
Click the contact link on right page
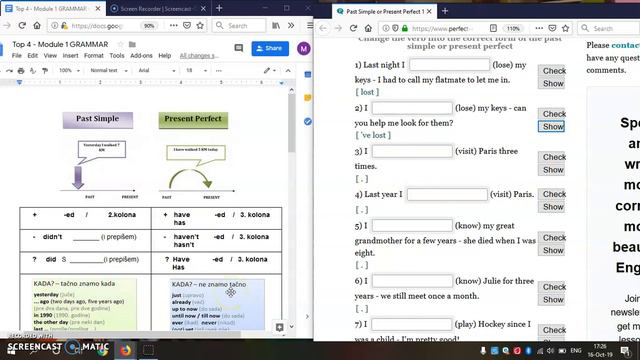click(x=625, y=45)
